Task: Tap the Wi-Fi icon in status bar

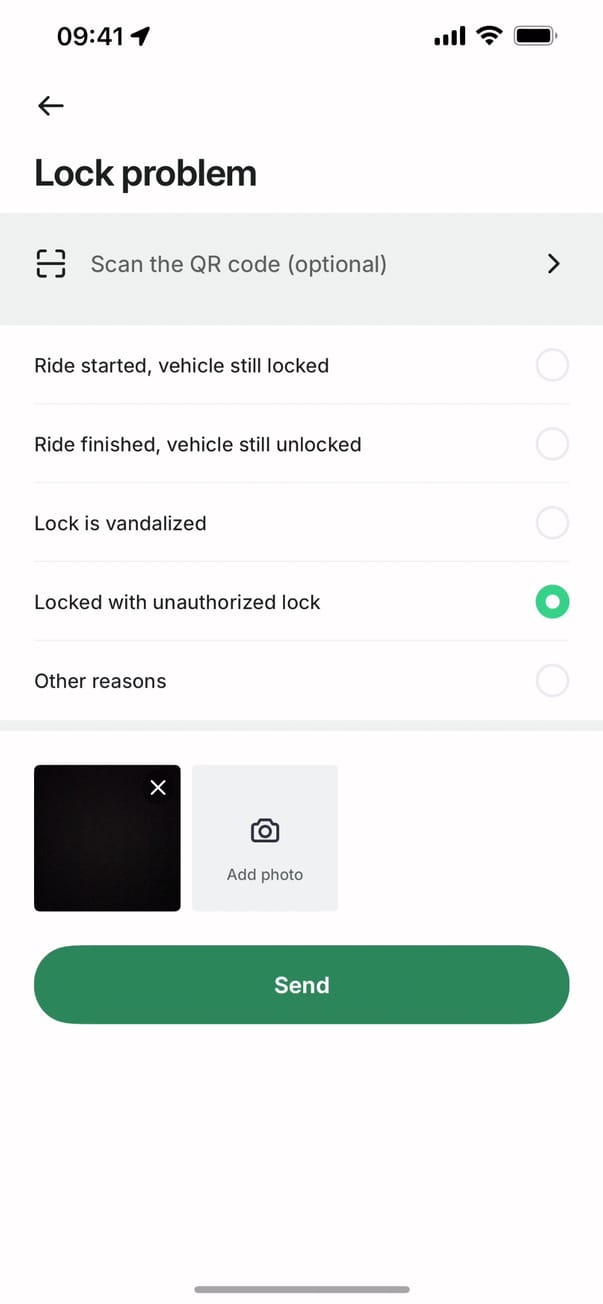Action: point(489,37)
